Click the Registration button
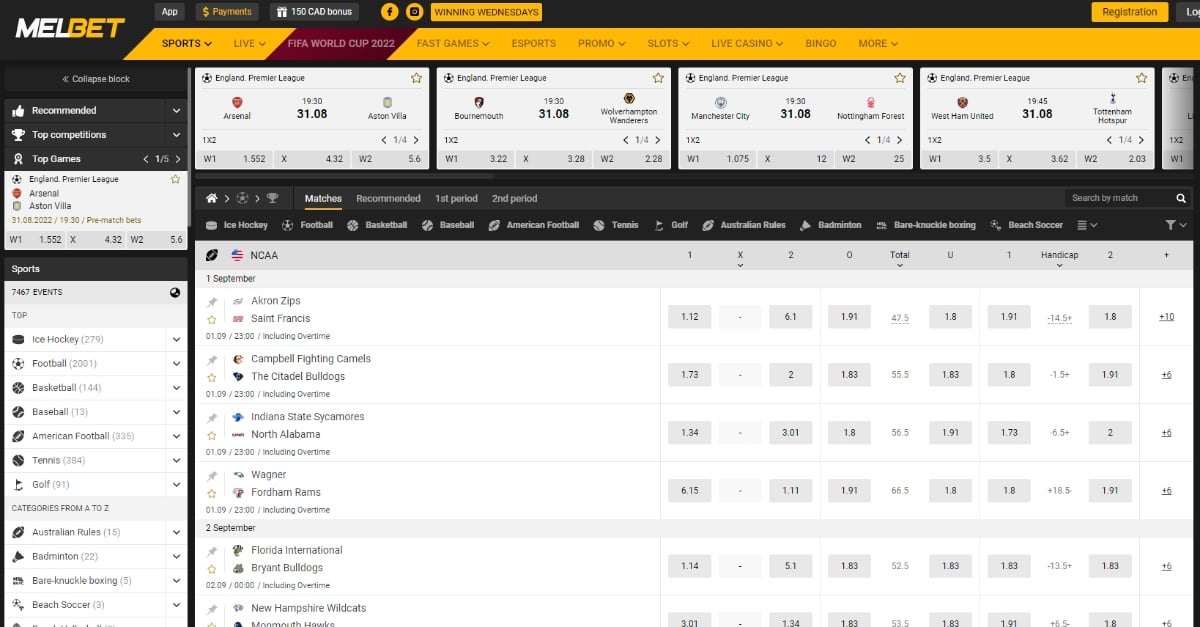Screen dimensions: 1200x627 (1129, 12)
